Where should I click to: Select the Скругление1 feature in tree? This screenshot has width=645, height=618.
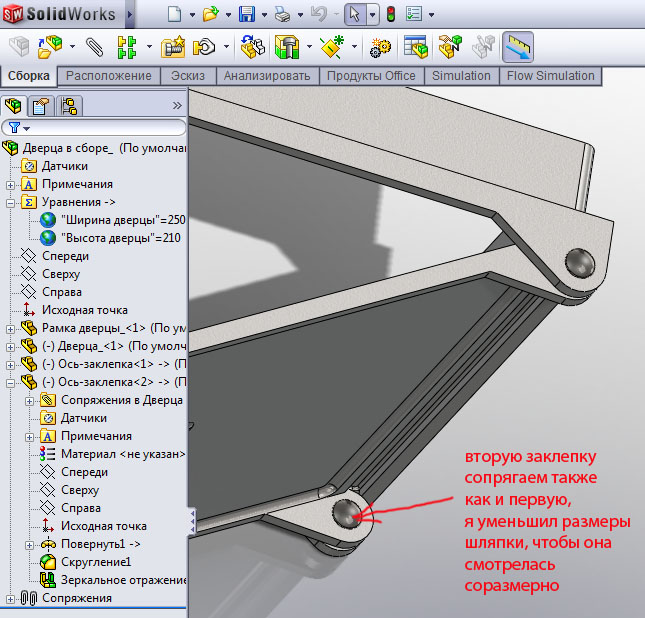[95, 562]
